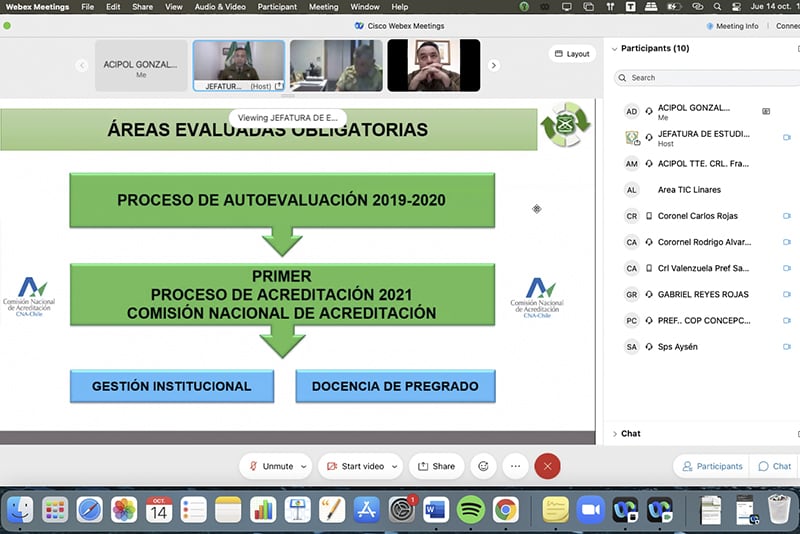Toggle the Participants panel button
This screenshot has height=534, width=800.
[x=711, y=466]
